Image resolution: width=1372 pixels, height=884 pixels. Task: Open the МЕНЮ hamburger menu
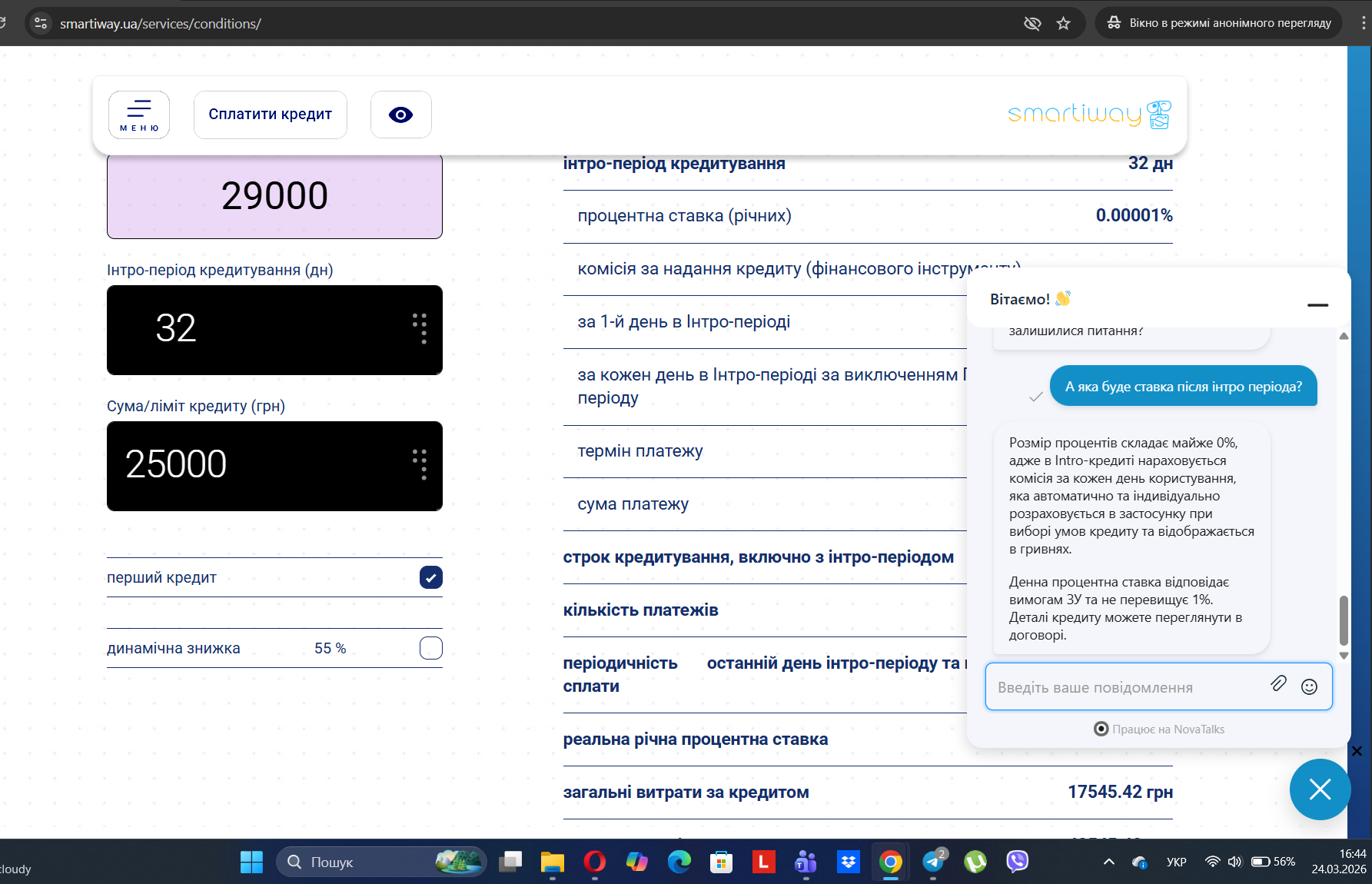click(139, 115)
